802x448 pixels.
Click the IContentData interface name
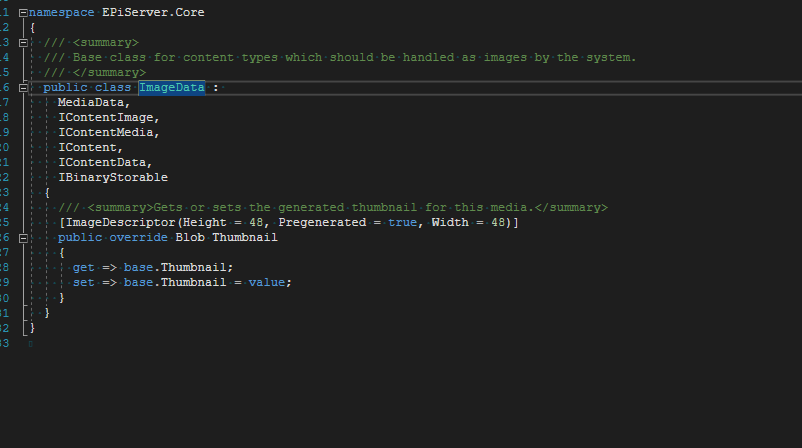[x=104, y=163]
